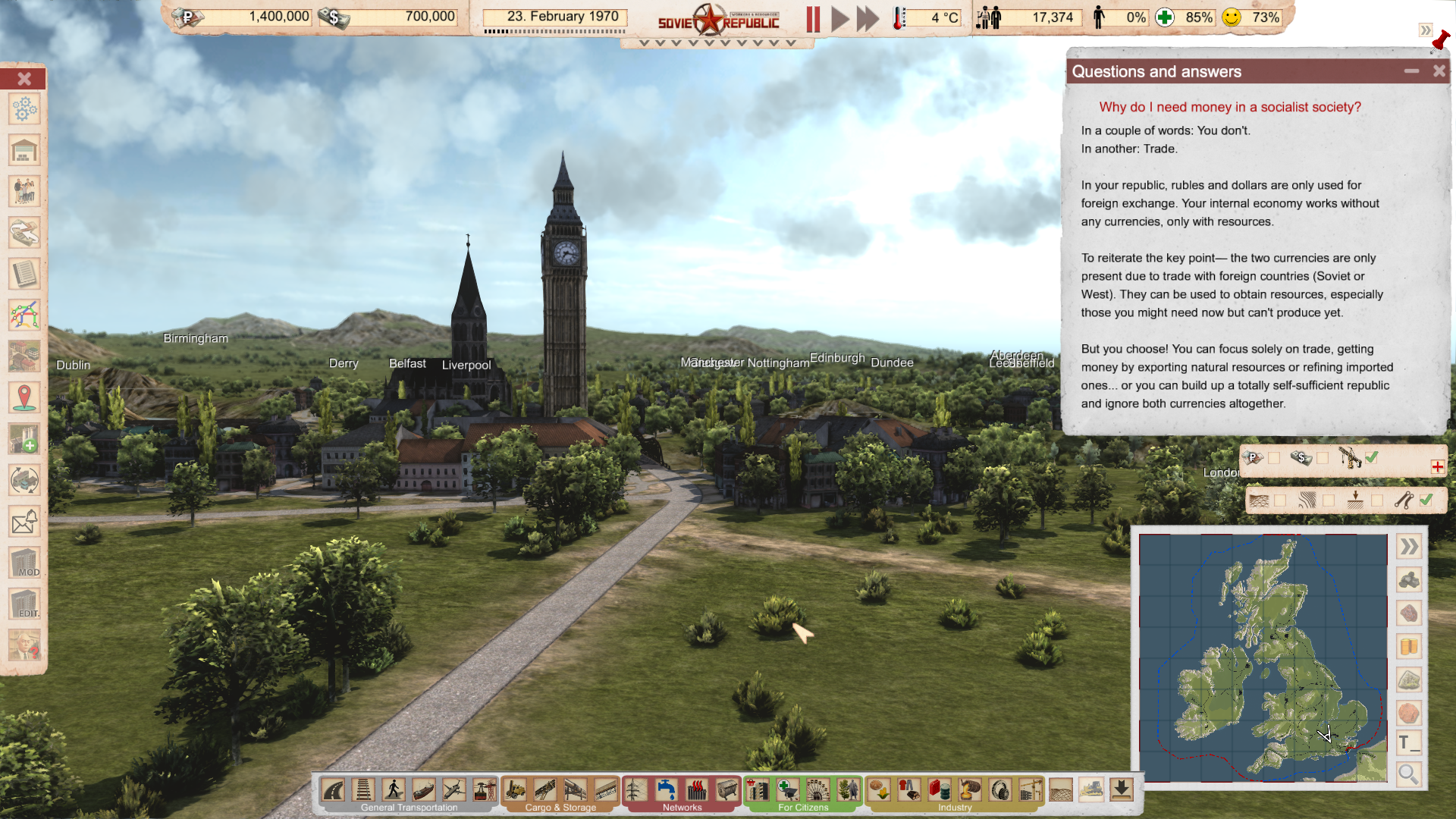Open the heating network menu
Screen dimensions: 1456x819
pos(697,790)
